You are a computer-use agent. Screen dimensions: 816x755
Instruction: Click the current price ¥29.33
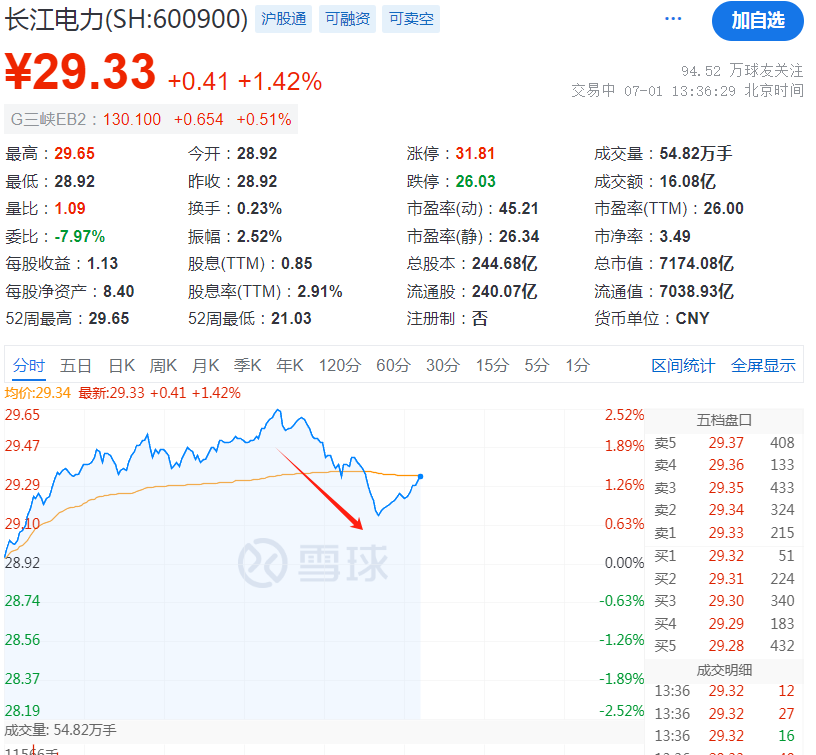80,72
